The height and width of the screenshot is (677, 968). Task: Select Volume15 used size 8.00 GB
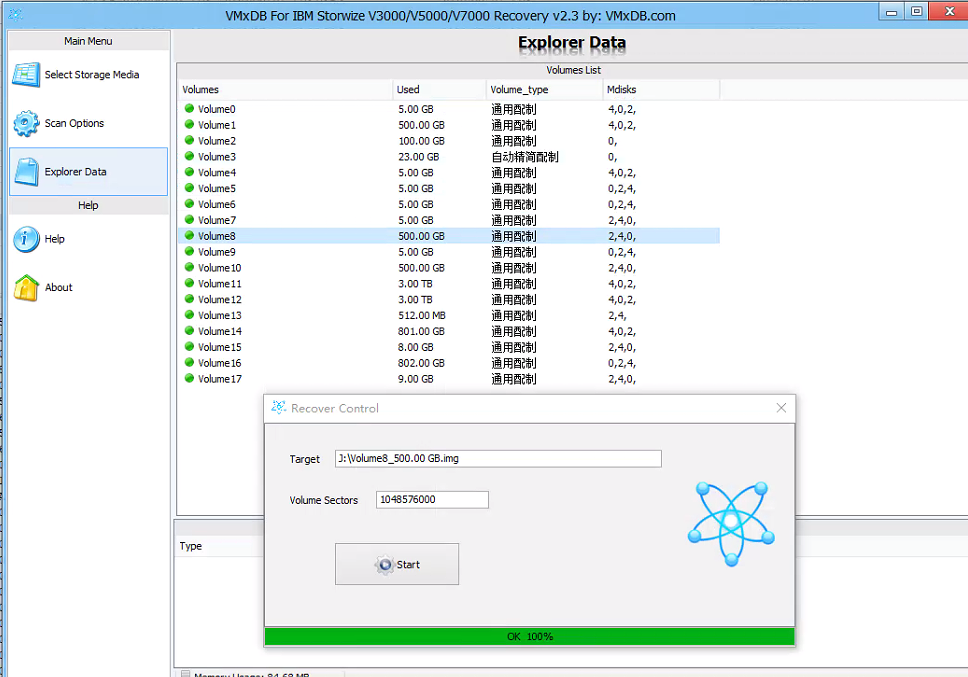pos(416,347)
